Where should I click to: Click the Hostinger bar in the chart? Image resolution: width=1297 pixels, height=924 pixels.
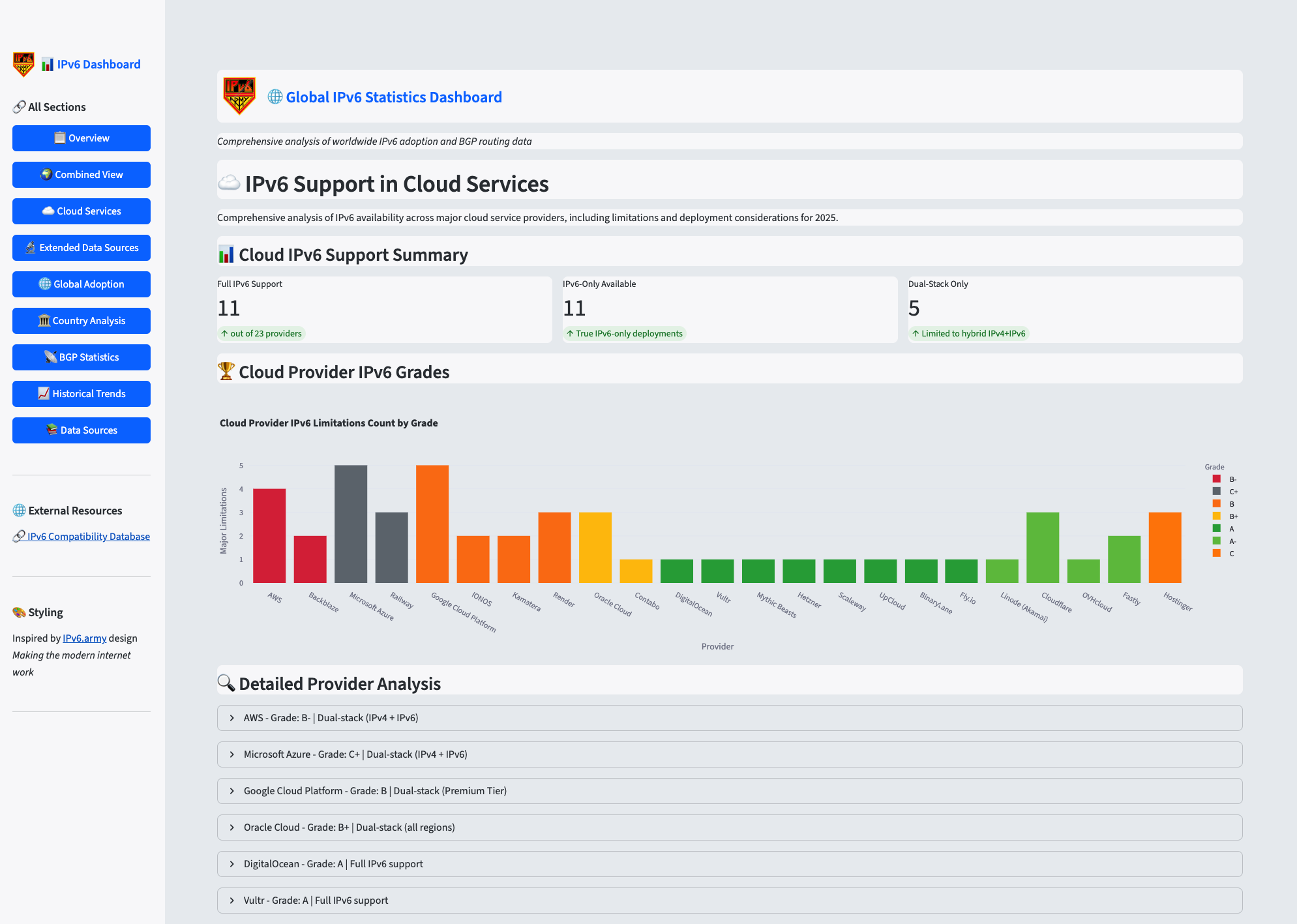(x=1165, y=548)
